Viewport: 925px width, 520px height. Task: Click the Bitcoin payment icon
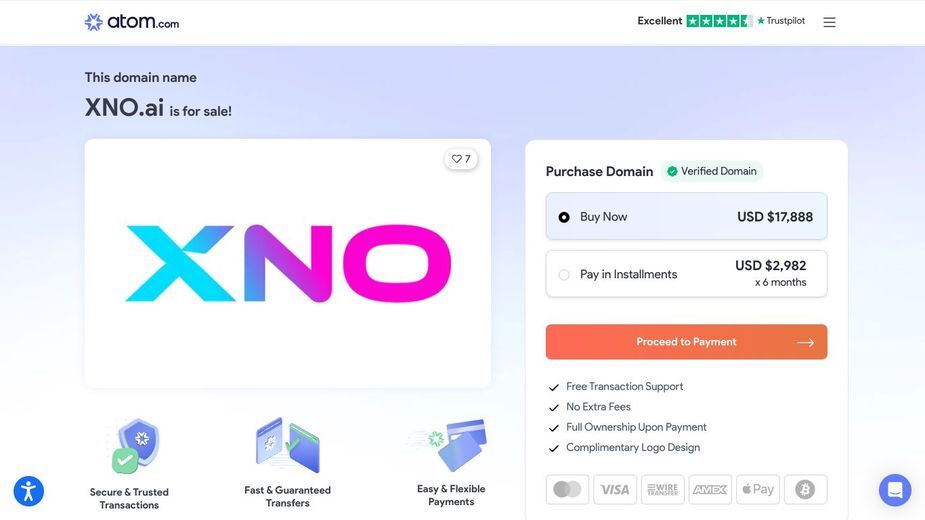(x=805, y=489)
